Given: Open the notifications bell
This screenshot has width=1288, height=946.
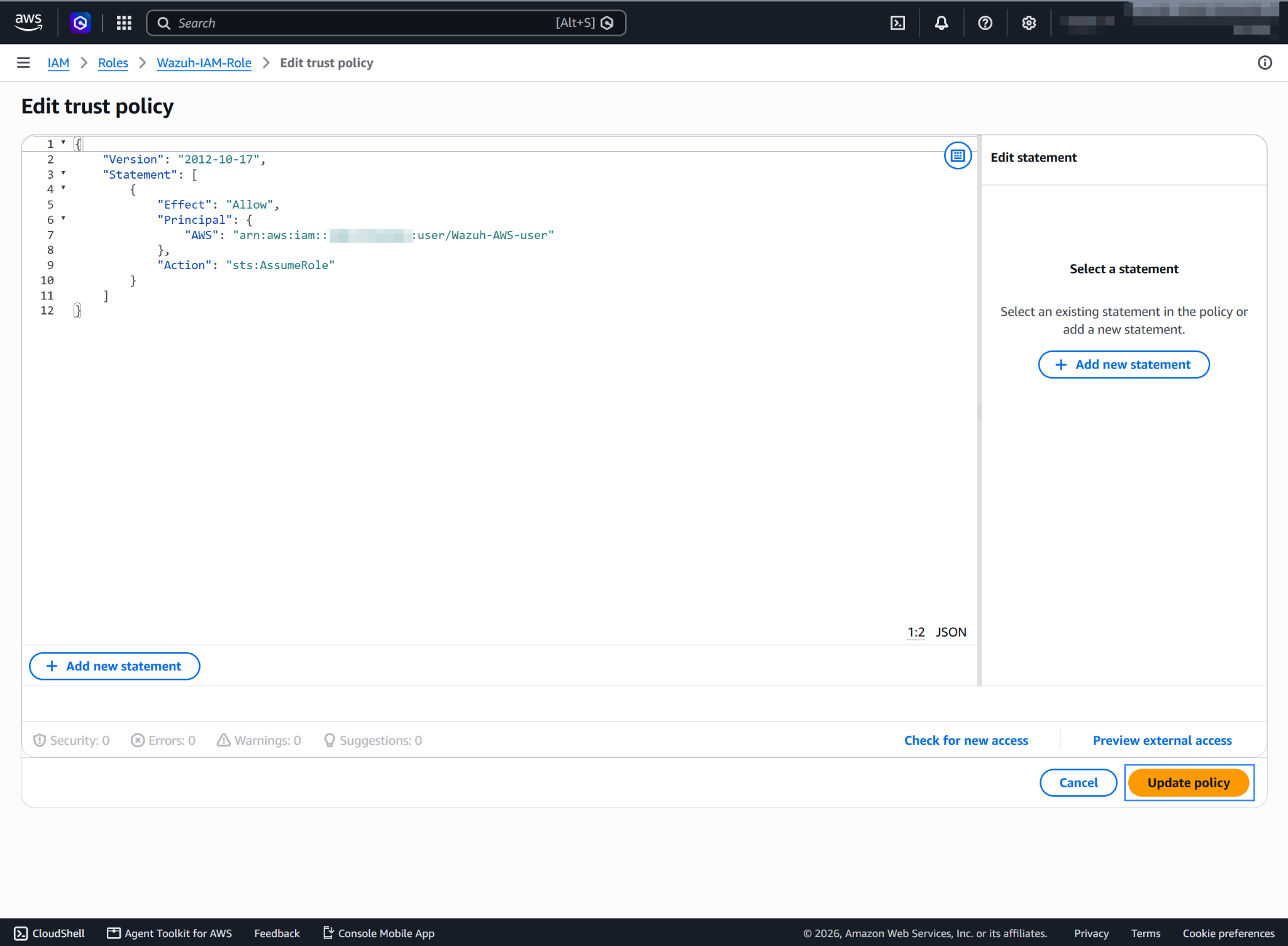Looking at the screenshot, I should [941, 23].
